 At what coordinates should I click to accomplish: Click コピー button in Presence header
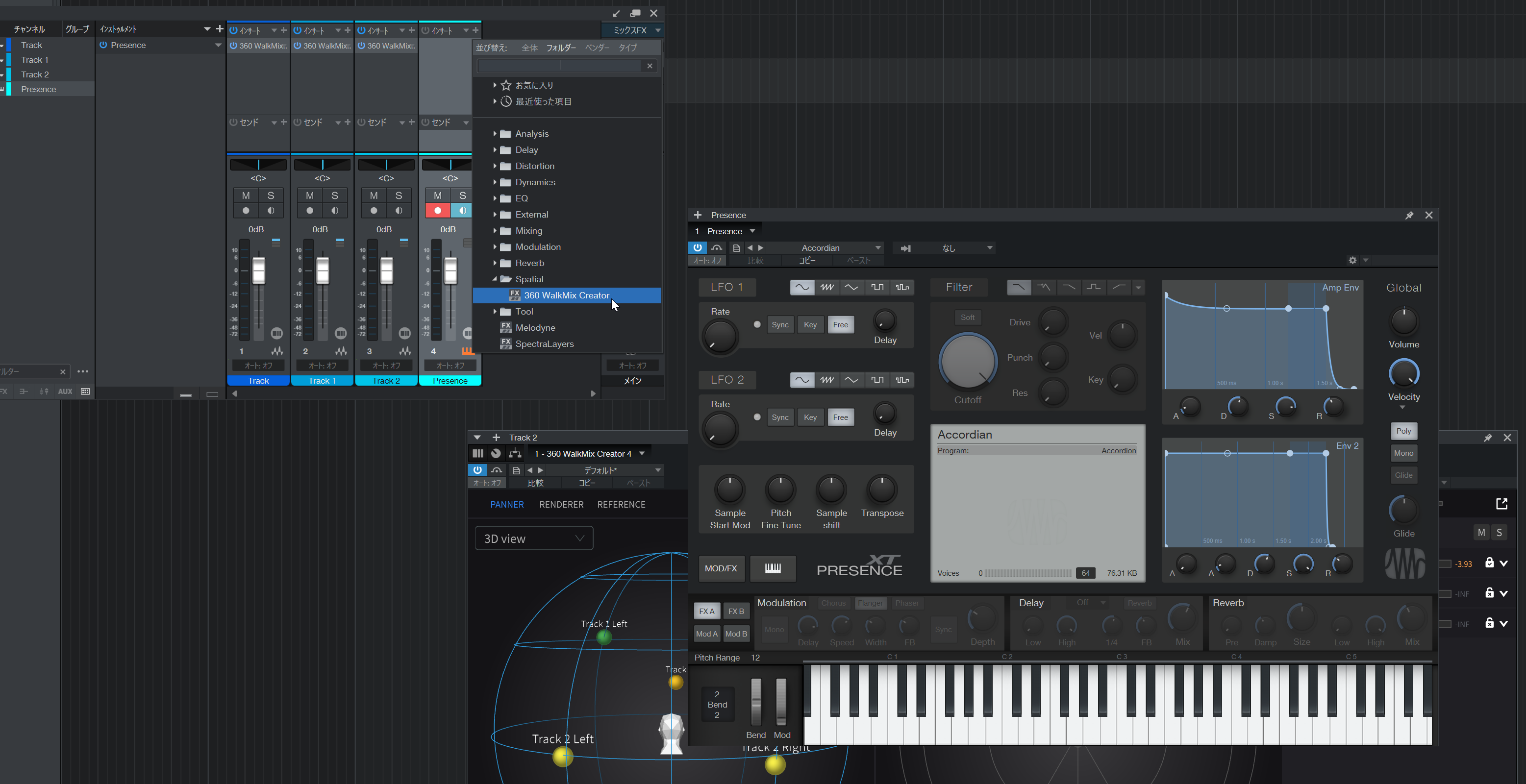coord(807,261)
